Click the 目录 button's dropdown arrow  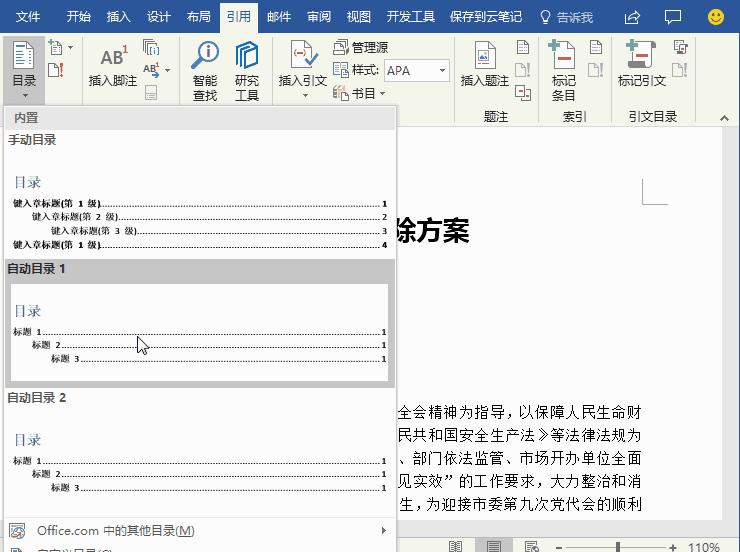pyautogui.click(x=25, y=96)
